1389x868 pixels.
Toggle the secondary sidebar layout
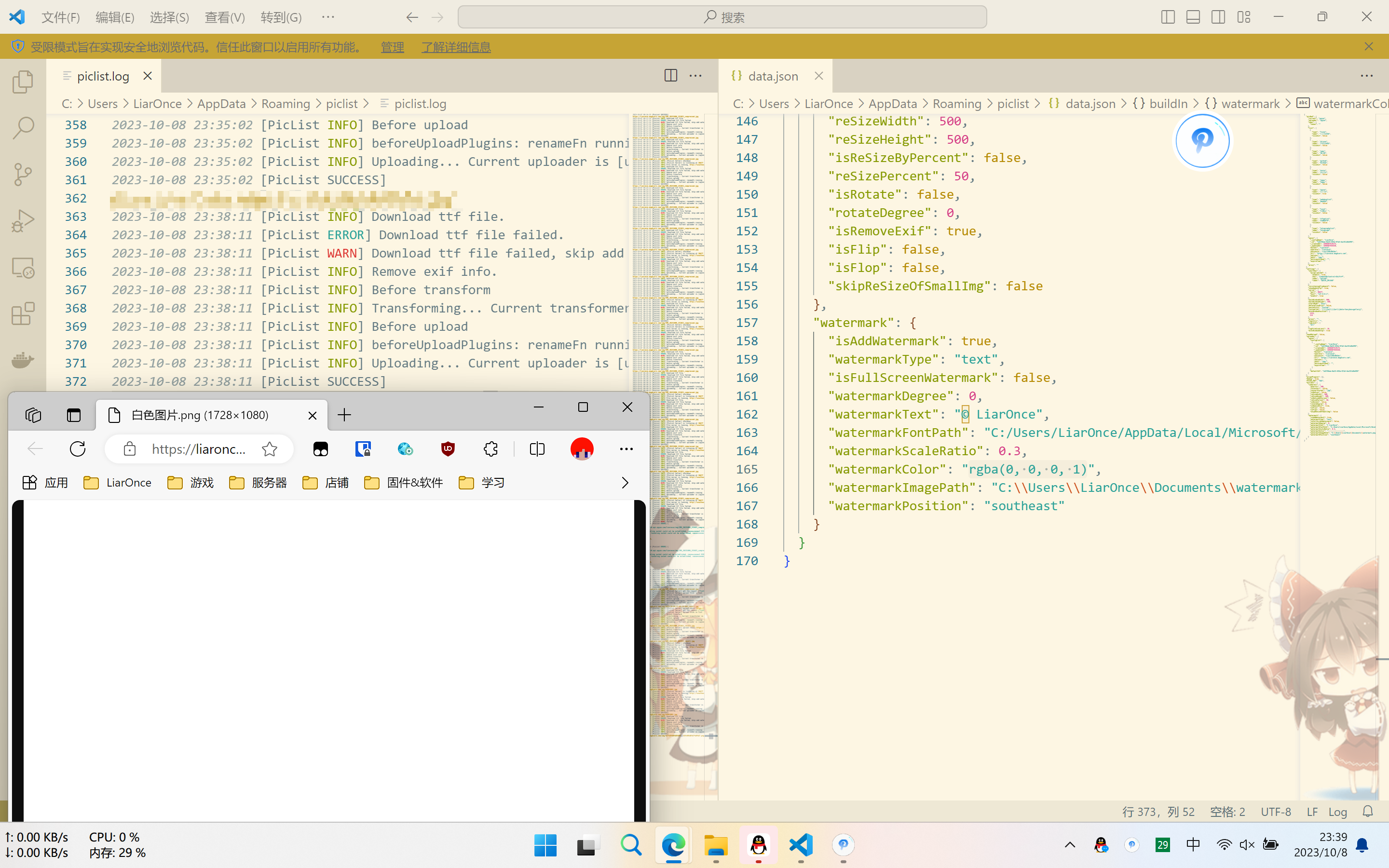(1217, 17)
